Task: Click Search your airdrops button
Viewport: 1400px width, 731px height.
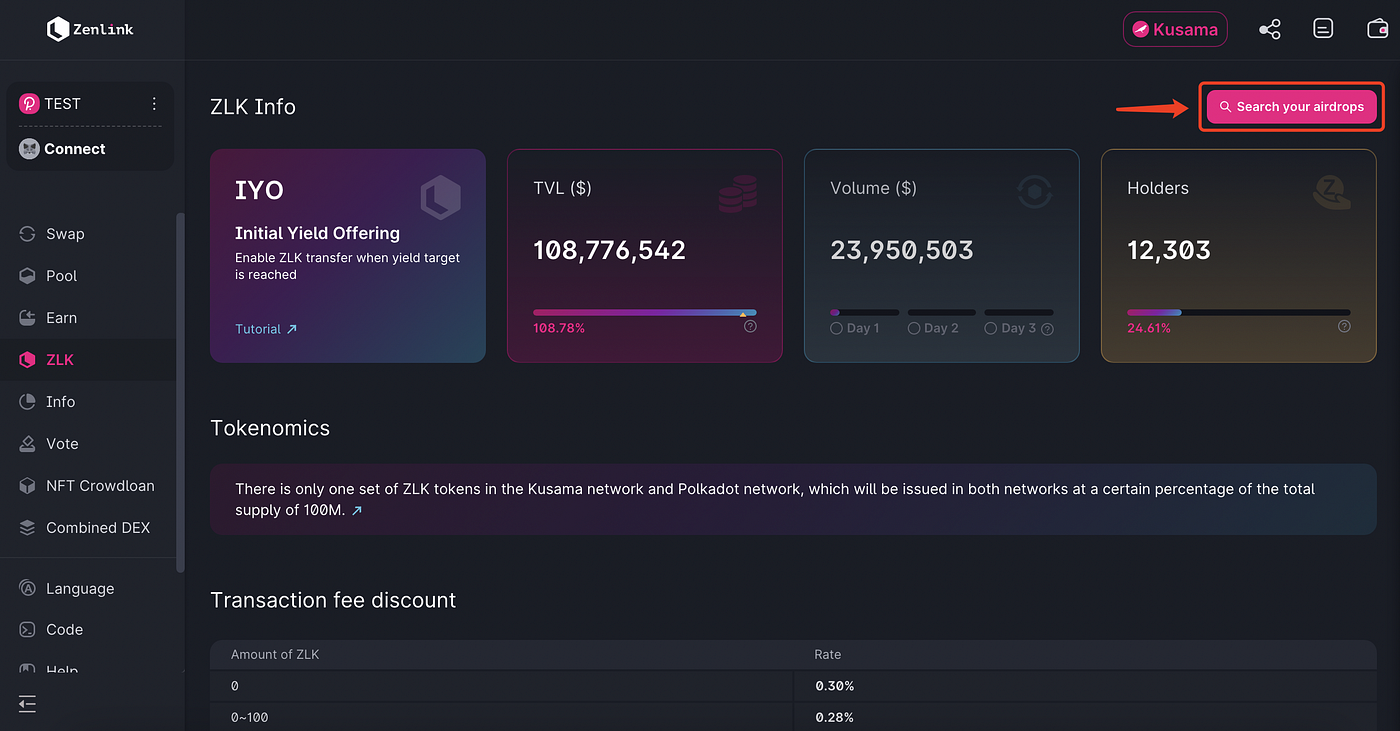Action: [x=1291, y=107]
